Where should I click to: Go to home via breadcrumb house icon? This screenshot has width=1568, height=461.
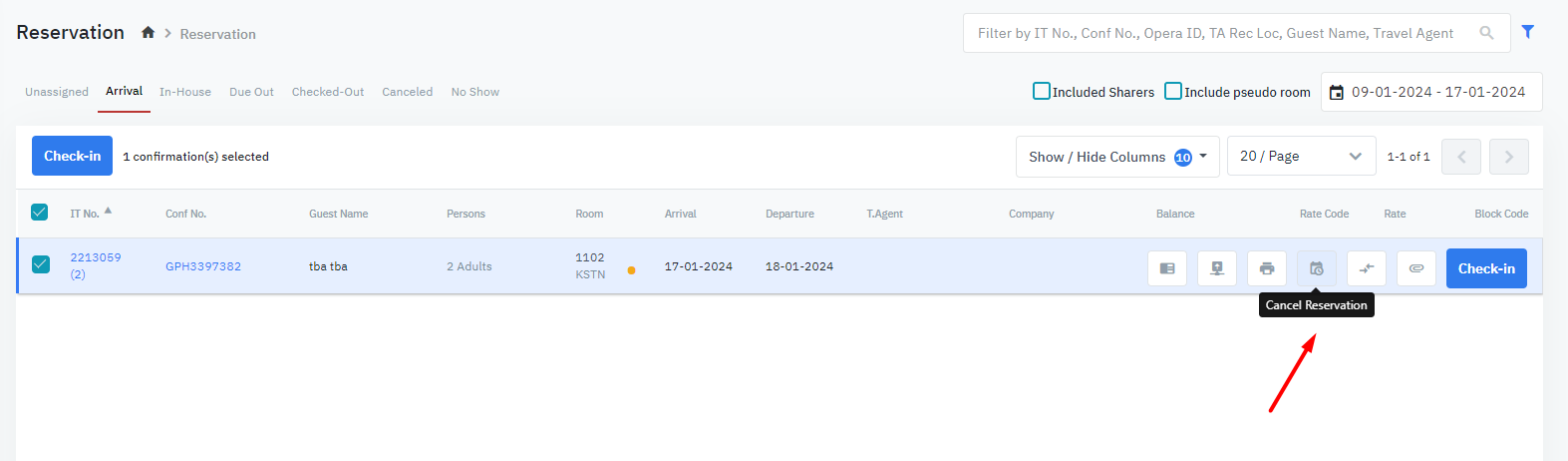pos(148,33)
